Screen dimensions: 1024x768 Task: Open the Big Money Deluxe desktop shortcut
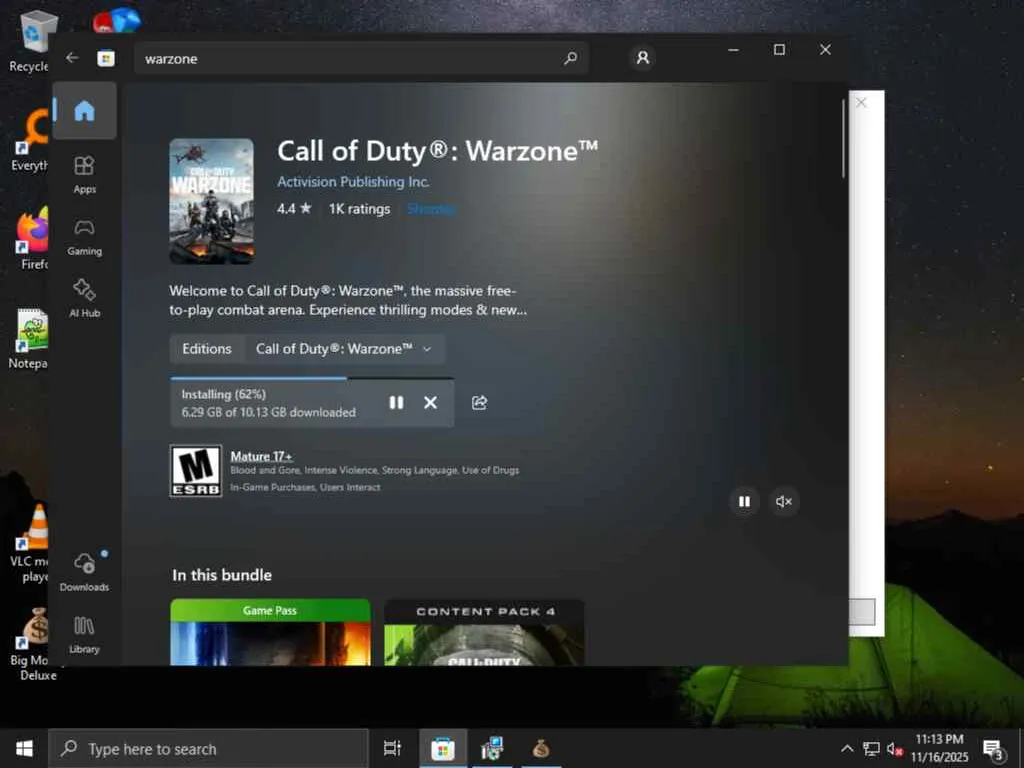33,644
